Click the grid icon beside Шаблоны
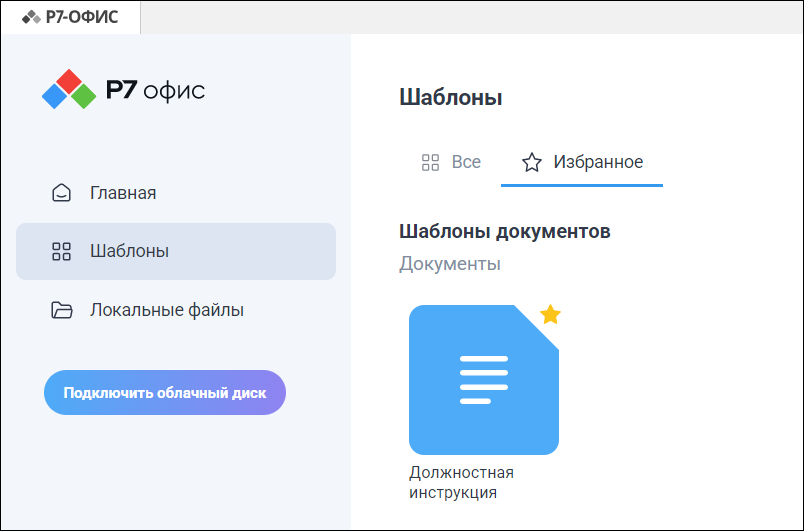The height and width of the screenshot is (531, 804). click(x=62, y=251)
